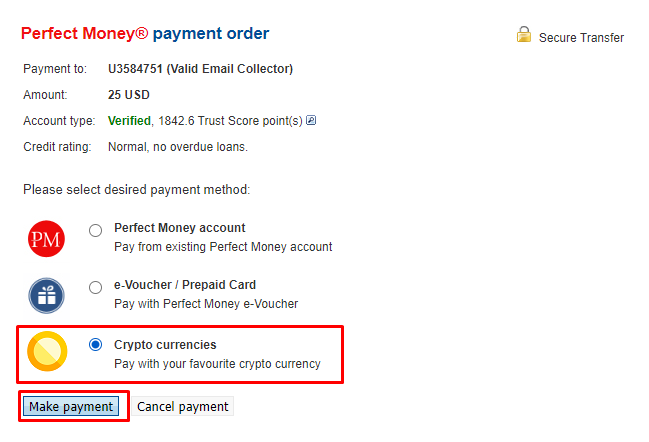Viewport: 649px width, 442px height.
Task: Click the red PM Perfect Money logo
Action: pyautogui.click(x=46, y=239)
